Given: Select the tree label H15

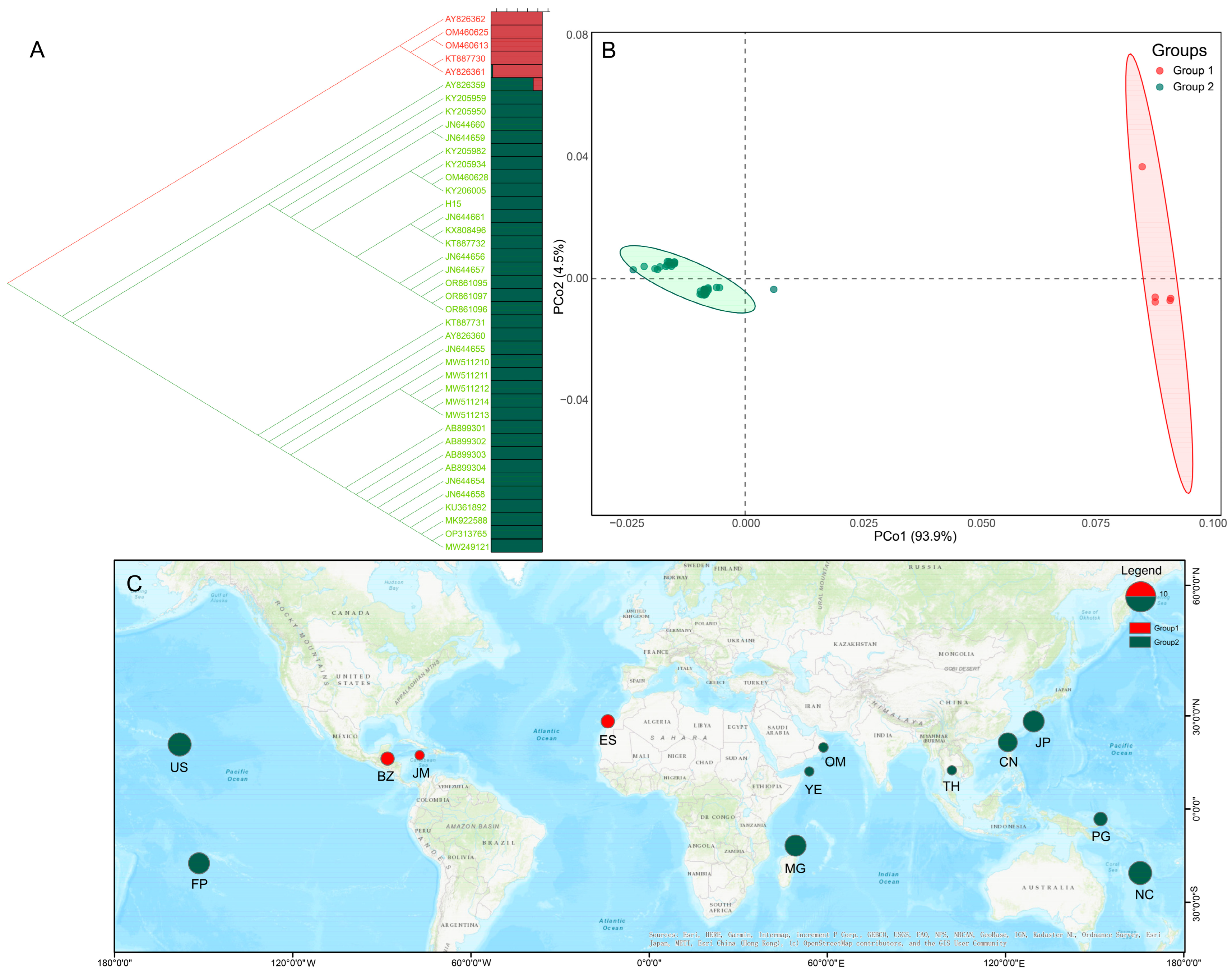Looking at the screenshot, I should [453, 204].
